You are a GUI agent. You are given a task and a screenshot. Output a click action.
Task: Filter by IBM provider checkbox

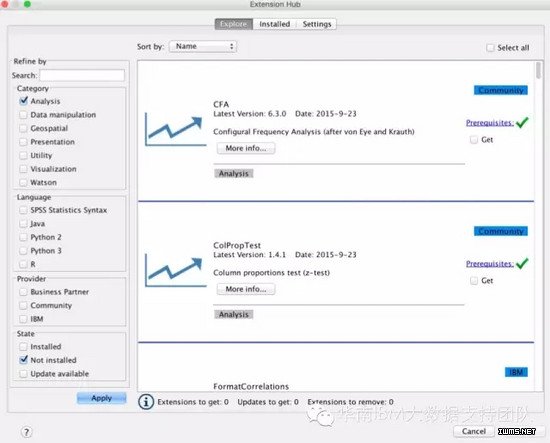click(23, 319)
